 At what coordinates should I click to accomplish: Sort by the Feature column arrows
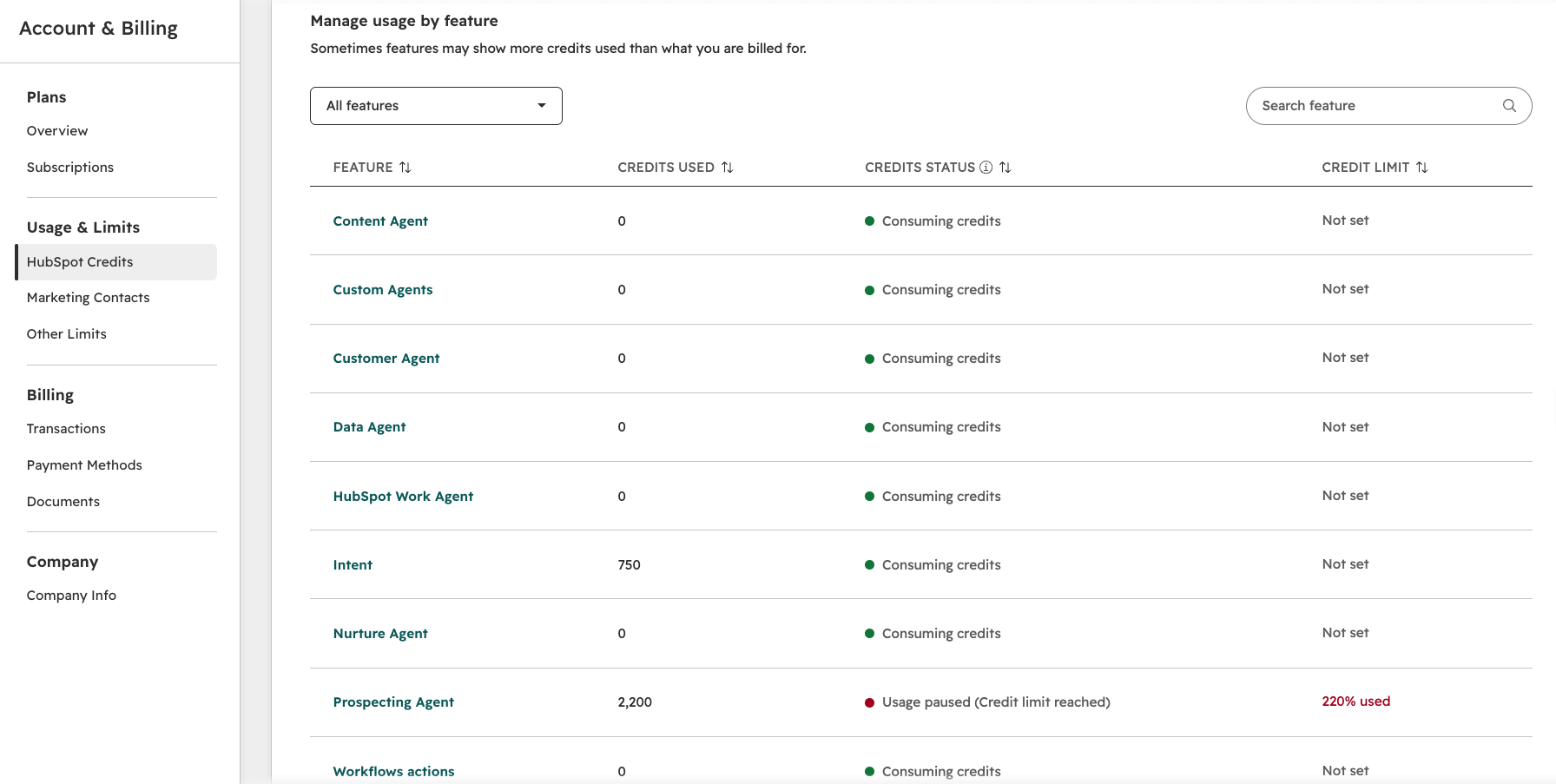[x=405, y=168]
